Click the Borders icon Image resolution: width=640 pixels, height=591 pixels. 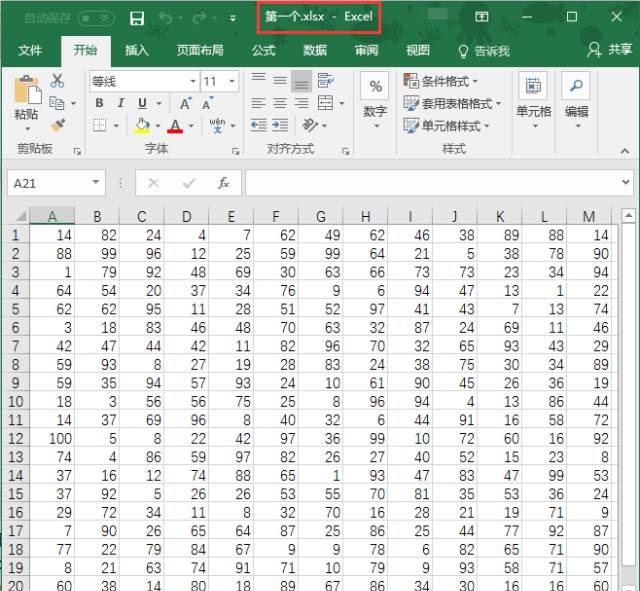coord(100,125)
